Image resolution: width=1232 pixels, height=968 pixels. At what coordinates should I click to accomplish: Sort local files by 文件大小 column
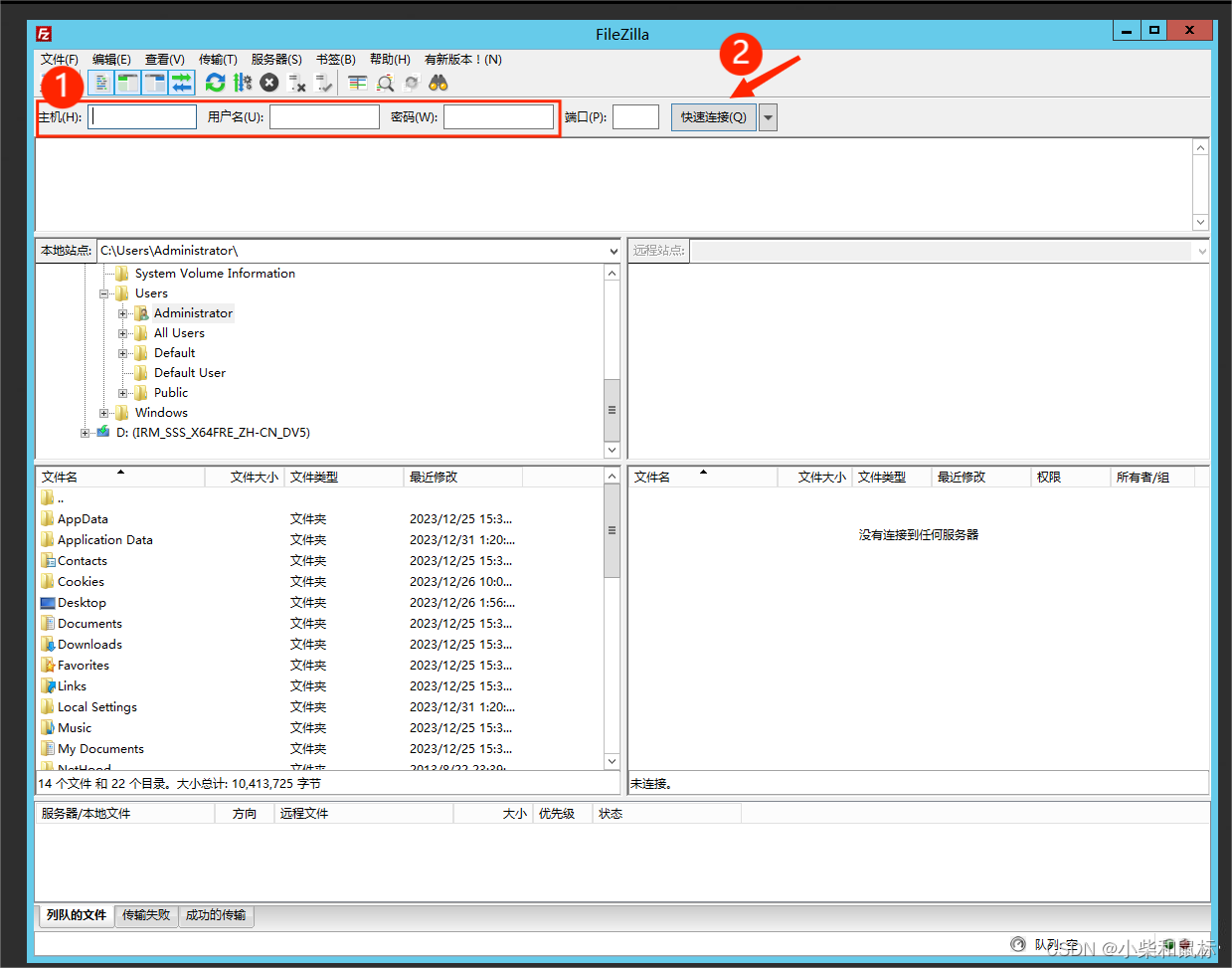[x=245, y=478]
